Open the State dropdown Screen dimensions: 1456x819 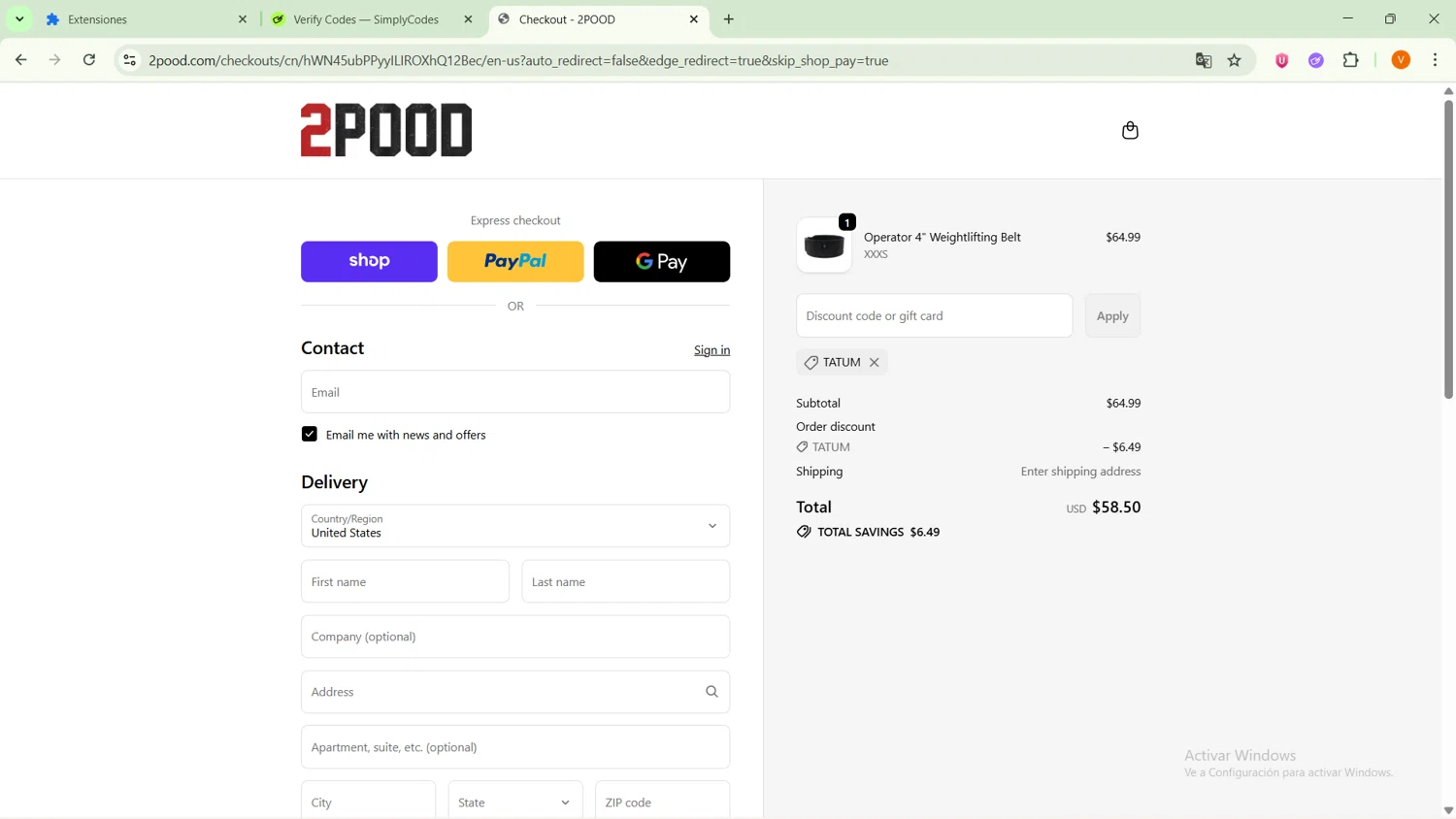(515, 802)
